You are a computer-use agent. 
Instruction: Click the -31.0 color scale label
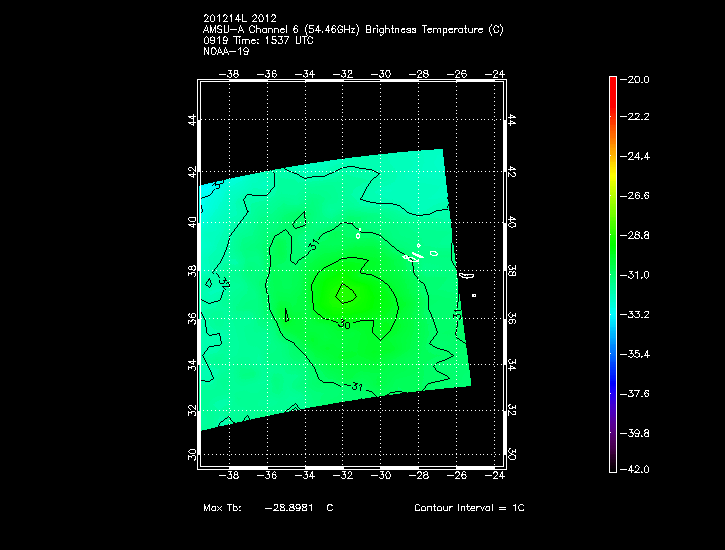click(638, 274)
